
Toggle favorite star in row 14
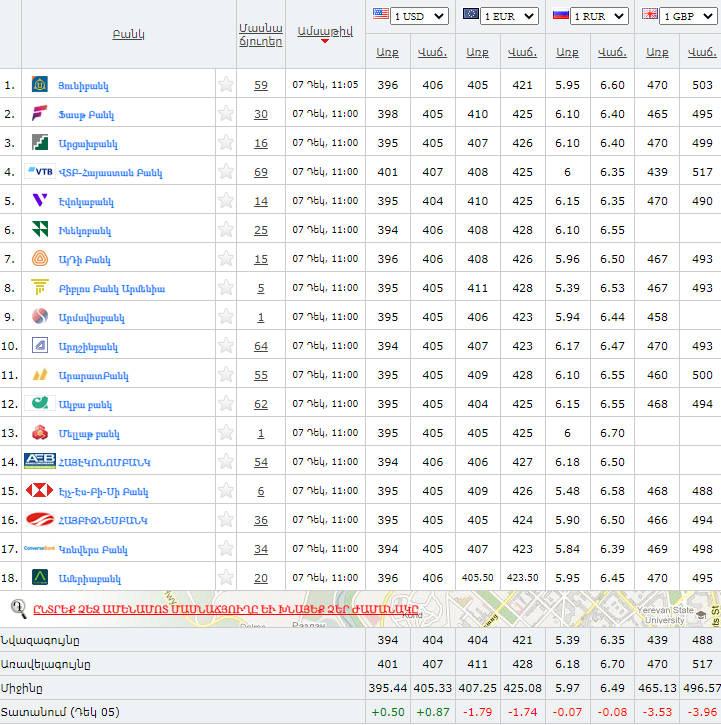(226, 461)
